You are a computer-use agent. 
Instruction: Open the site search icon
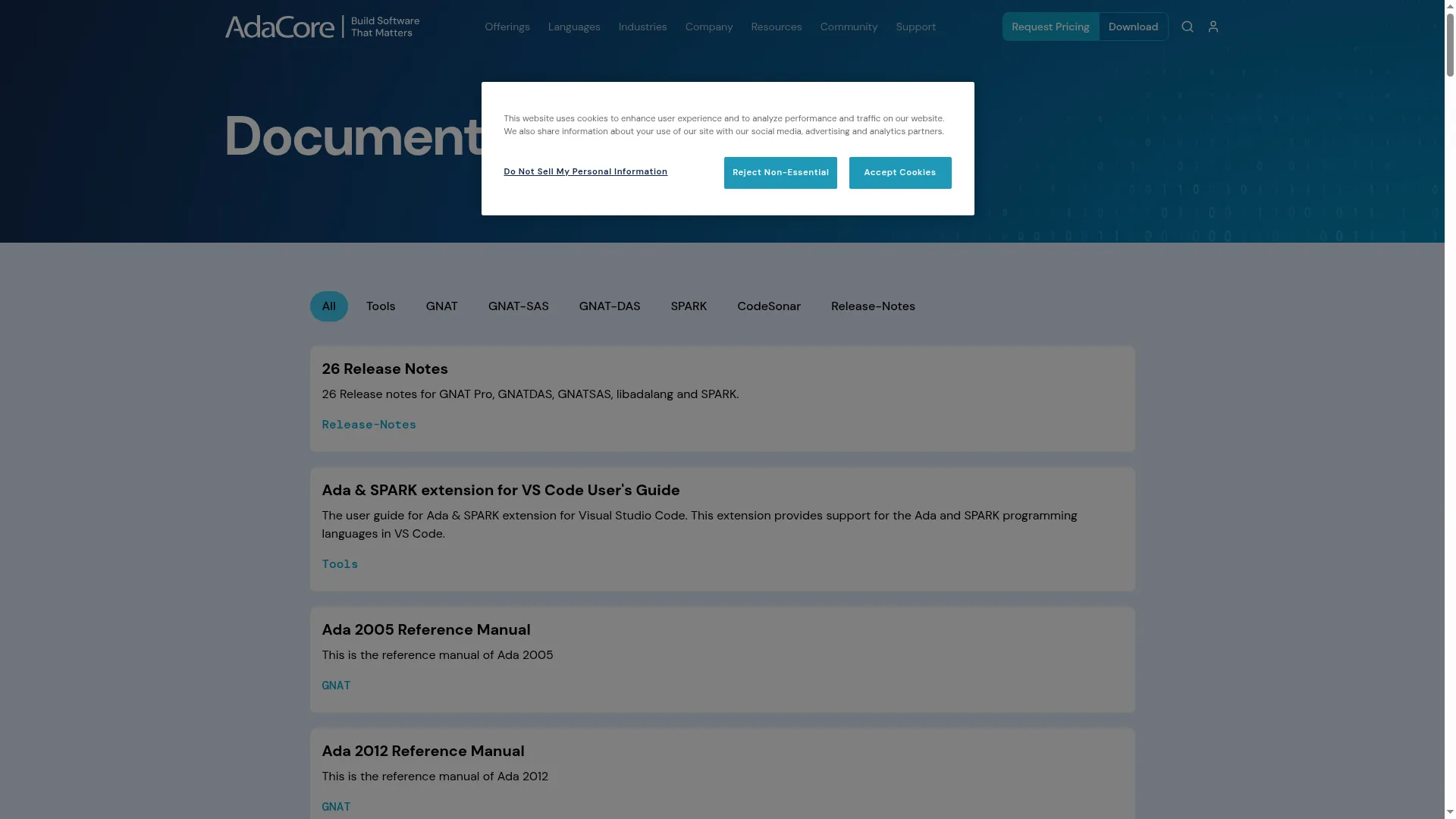1188,27
